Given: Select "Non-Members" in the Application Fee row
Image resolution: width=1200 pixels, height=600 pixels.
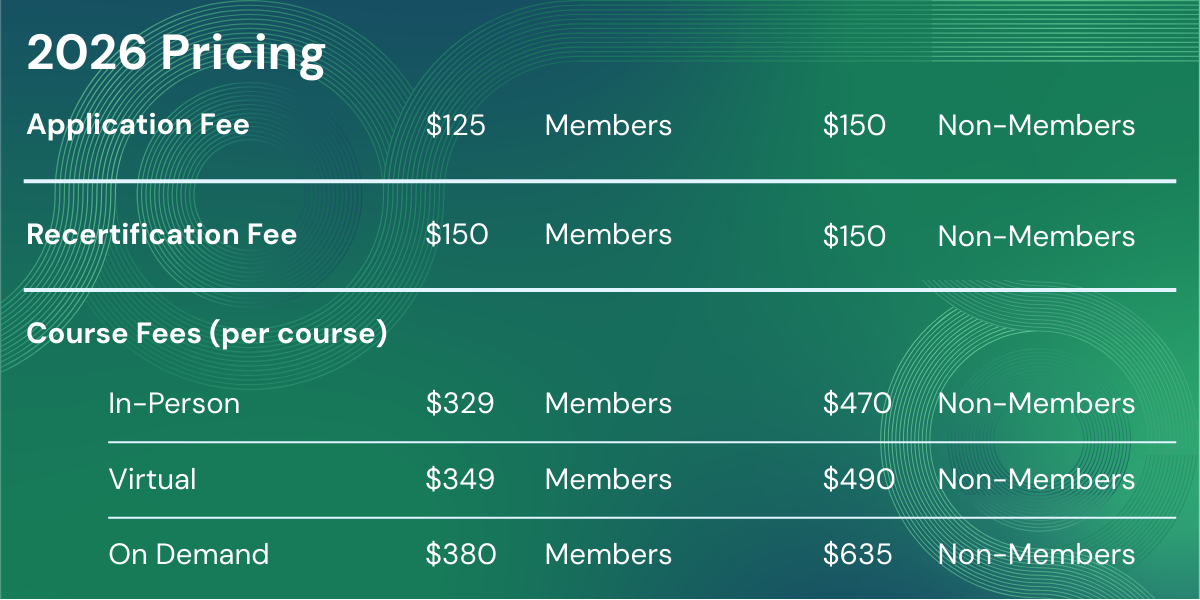Looking at the screenshot, I should [x=1036, y=126].
